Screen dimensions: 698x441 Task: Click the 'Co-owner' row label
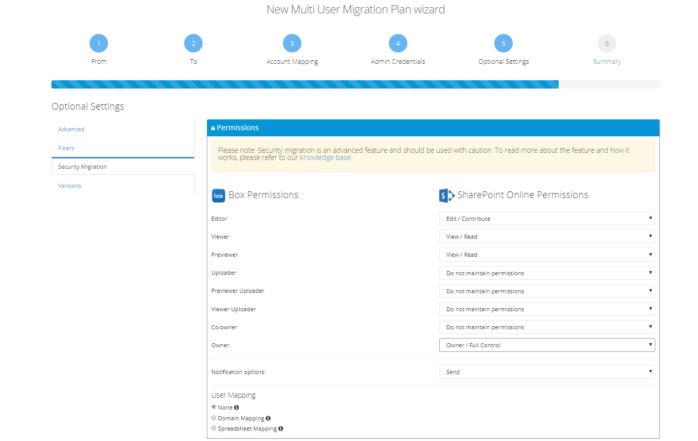pyautogui.click(x=224, y=327)
